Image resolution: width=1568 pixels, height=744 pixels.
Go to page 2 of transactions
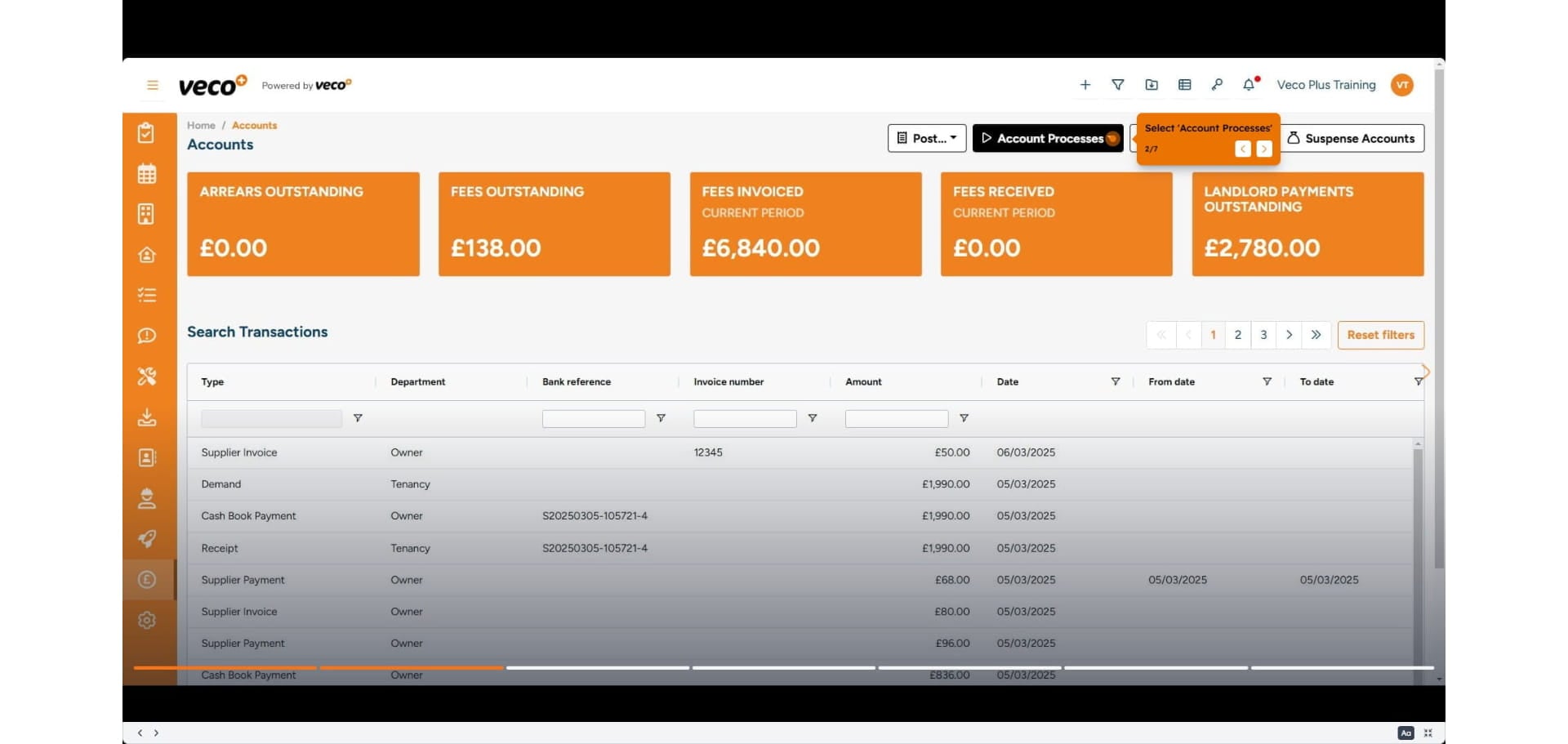1238,335
